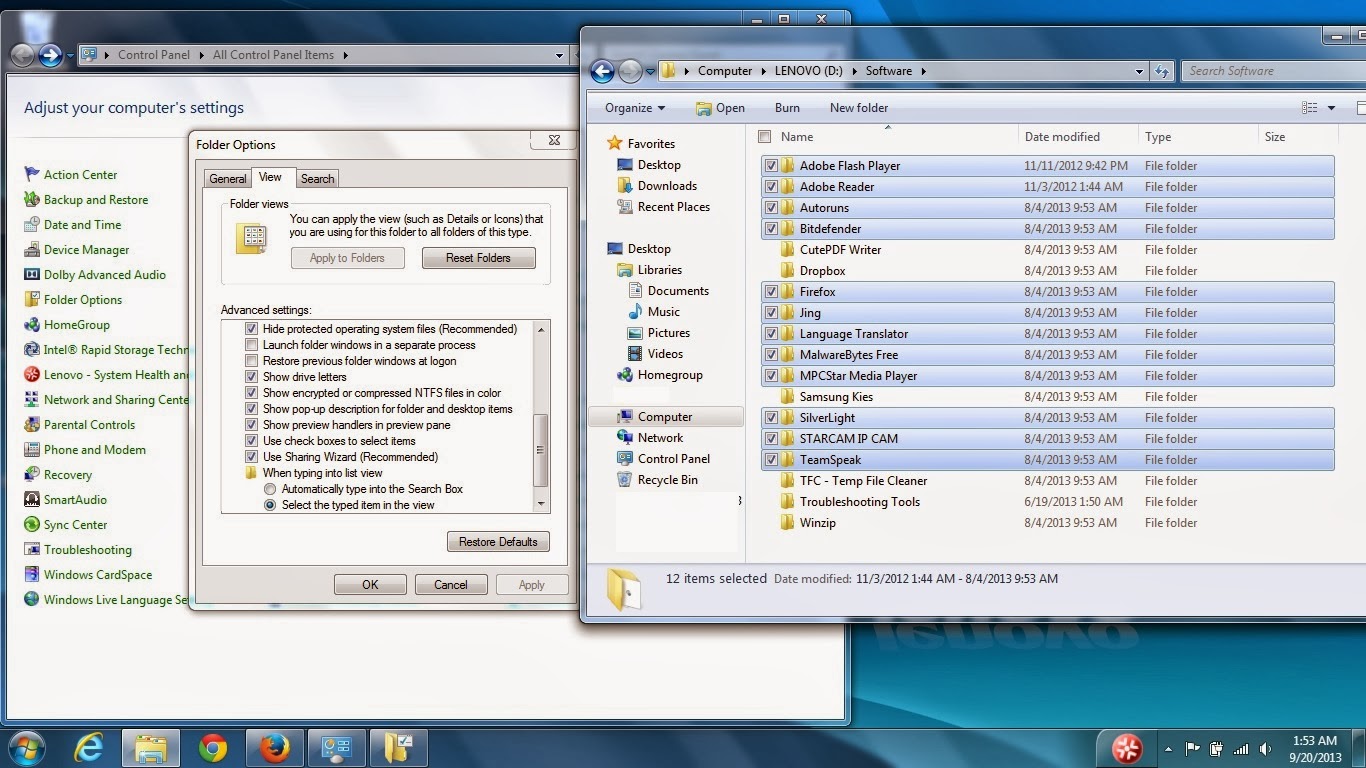Viewport: 1366px width, 768px height.
Task: Uncheck Use check boxes to select items
Action: (x=252, y=441)
